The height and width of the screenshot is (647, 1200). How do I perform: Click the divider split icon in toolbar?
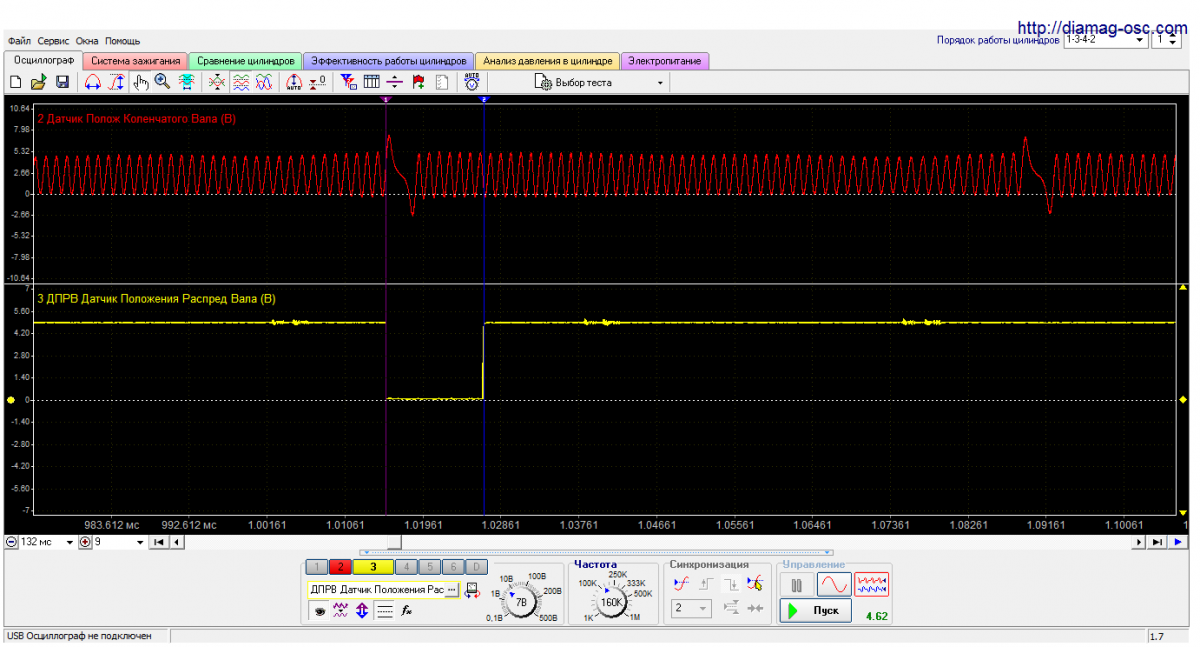394,82
